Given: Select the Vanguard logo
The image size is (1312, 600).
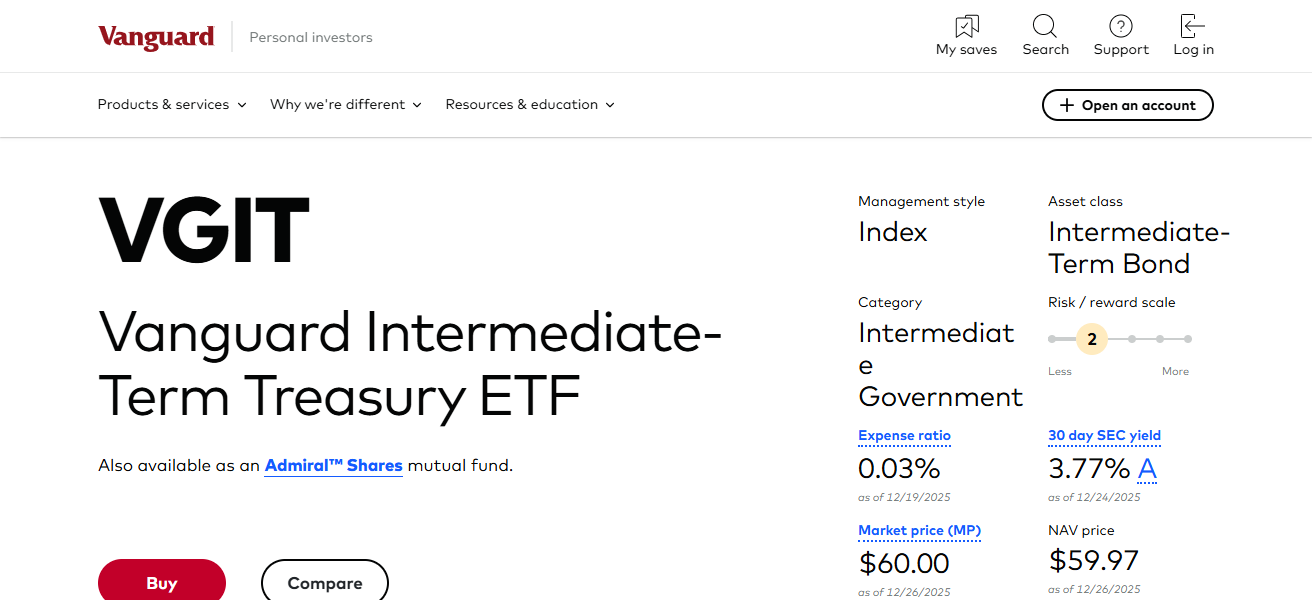Looking at the screenshot, I should [156, 36].
